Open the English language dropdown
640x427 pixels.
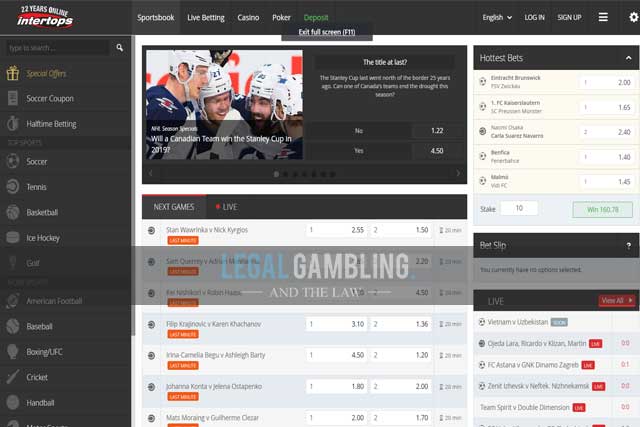(x=497, y=18)
